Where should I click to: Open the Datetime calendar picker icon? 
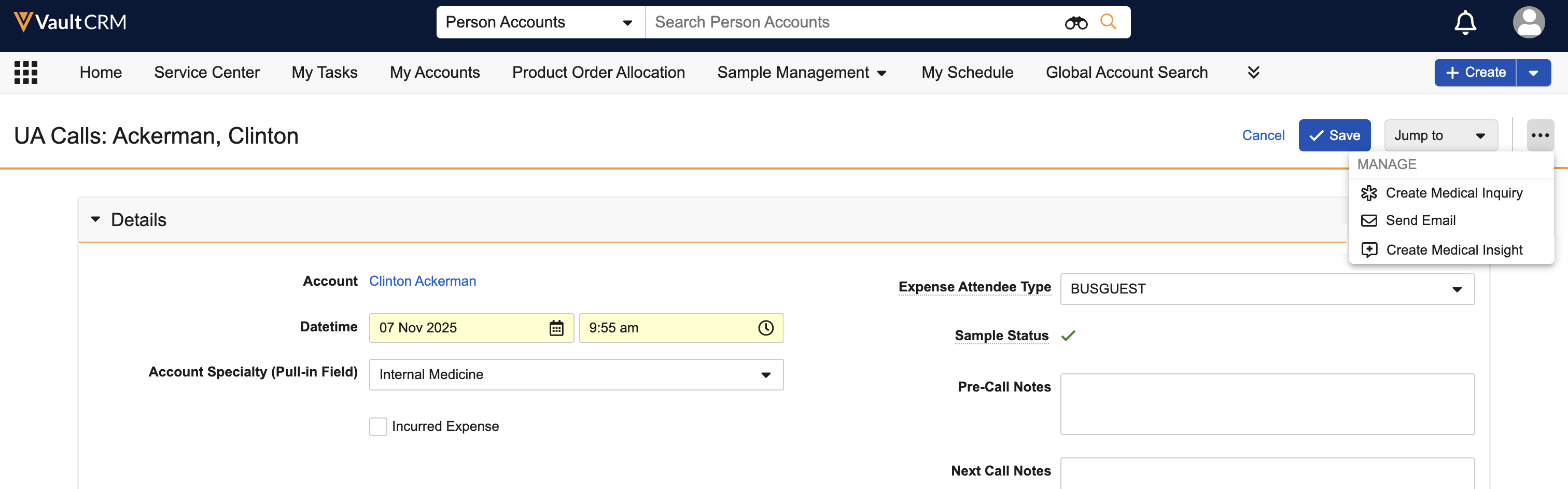coord(556,328)
